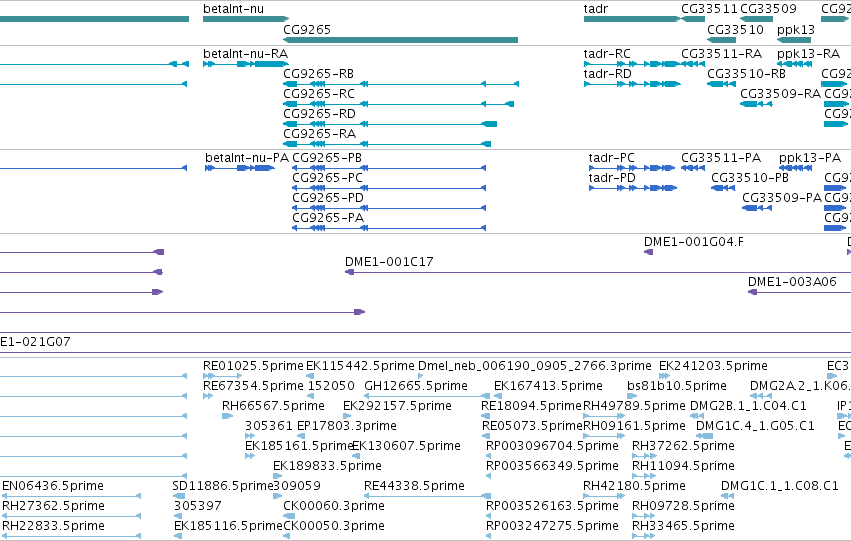Image resolution: width=851 pixels, height=541 pixels.
Task: Open the DMG2B.1_1.C04.C1 EST label
Action: 748,406
